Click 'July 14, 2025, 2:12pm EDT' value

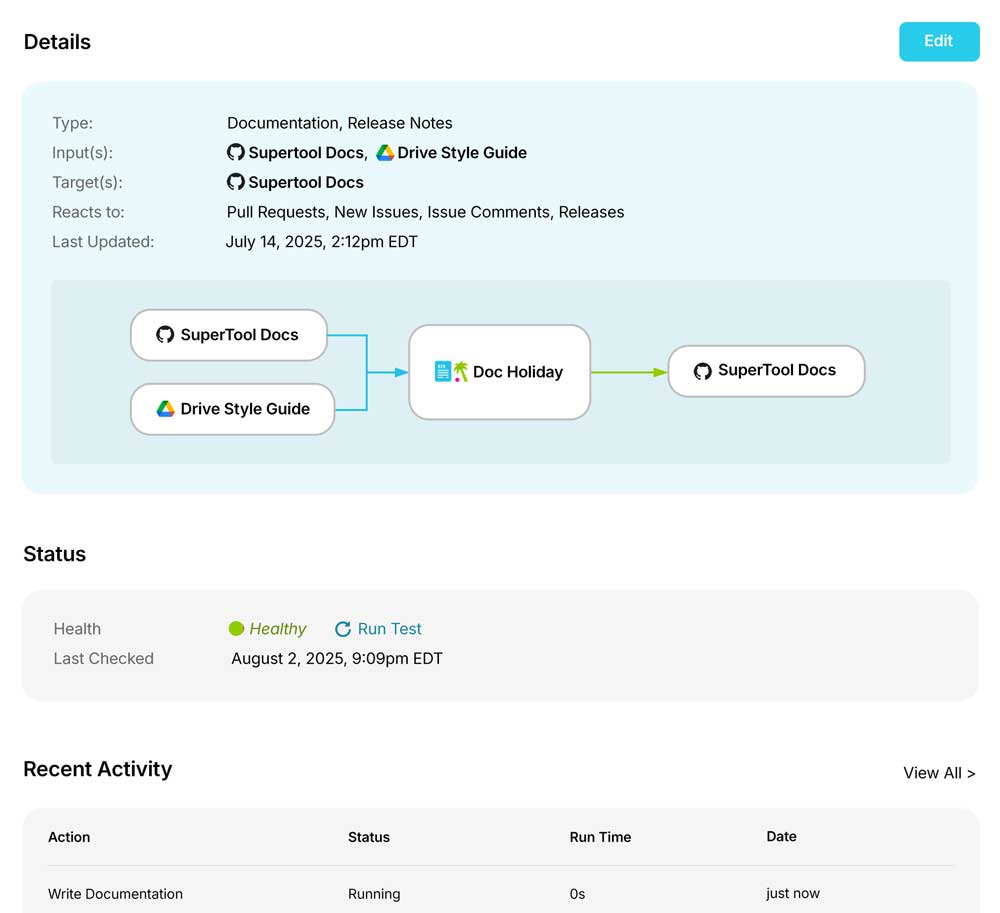321,242
